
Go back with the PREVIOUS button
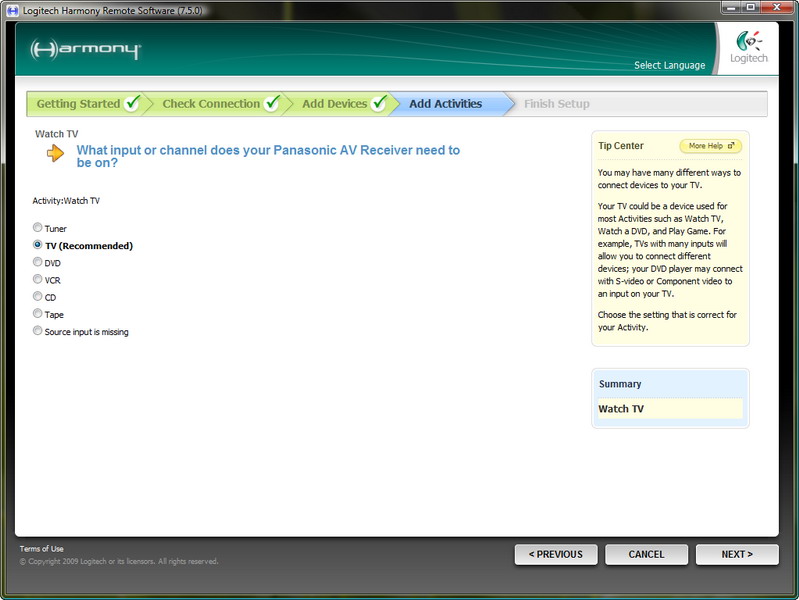(555, 554)
